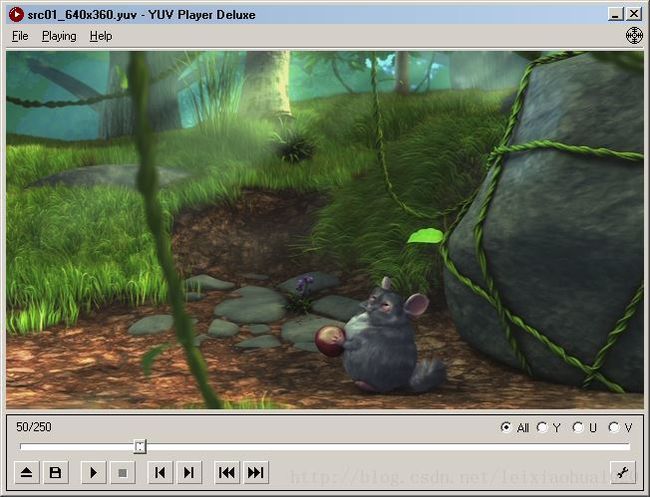Step back one frame
Viewport: 650px width, 497px height.
pos(160,472)
